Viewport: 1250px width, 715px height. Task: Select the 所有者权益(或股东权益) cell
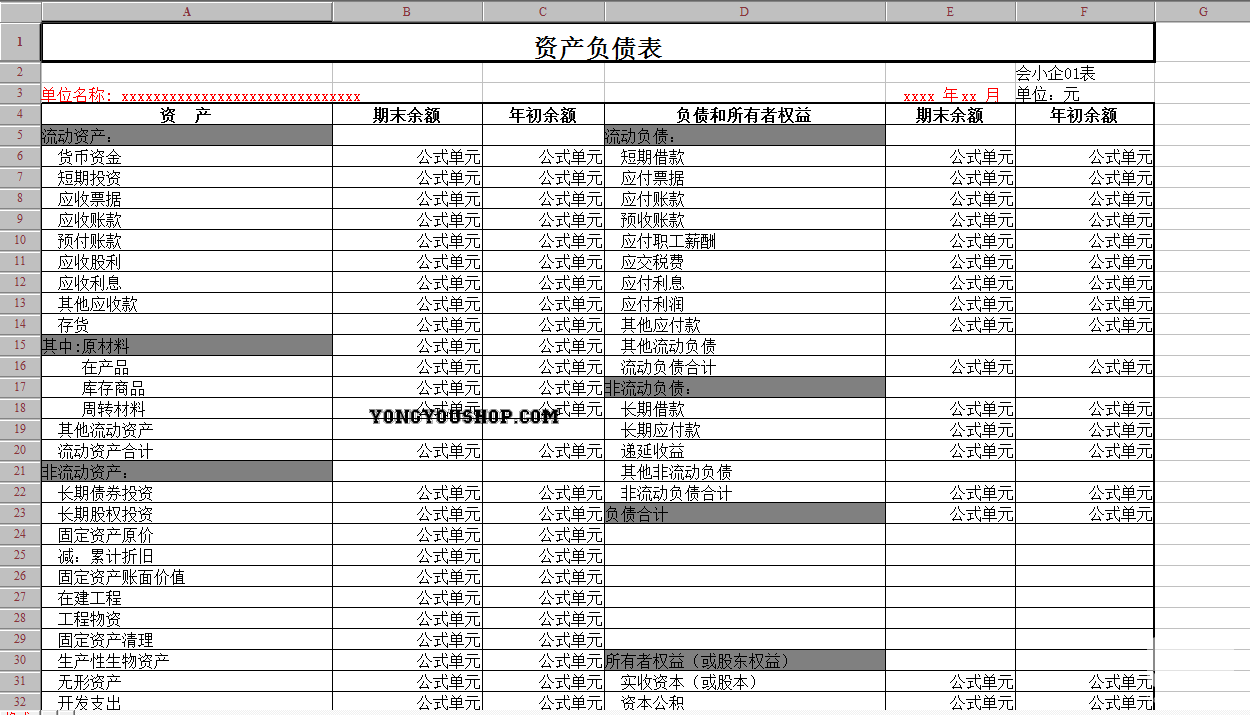(x=745, y=660)
